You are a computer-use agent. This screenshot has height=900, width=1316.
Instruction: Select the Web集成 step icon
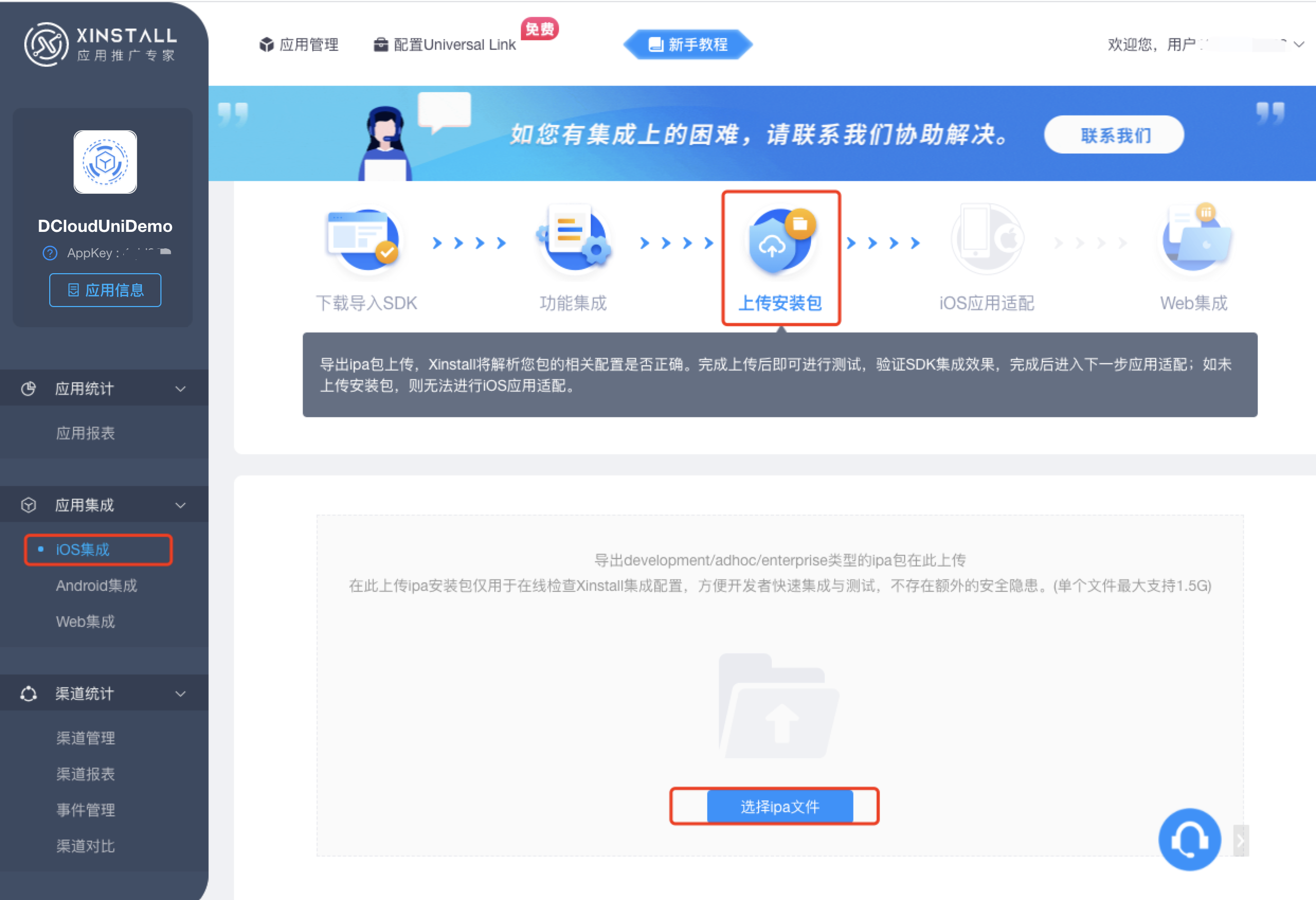click(x=1195, y=240)
